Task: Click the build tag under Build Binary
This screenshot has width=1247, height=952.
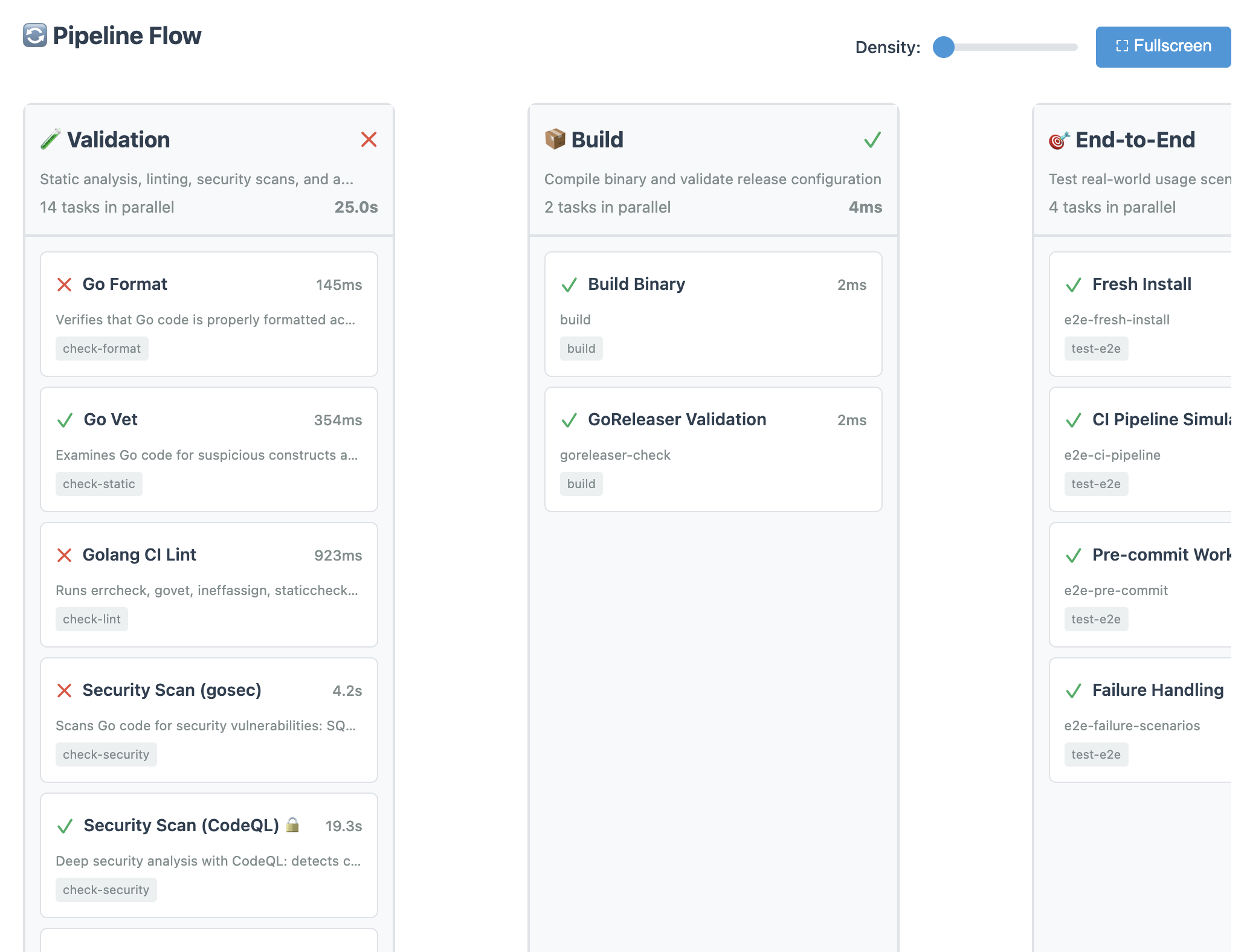Action: (x=581, y=349)
